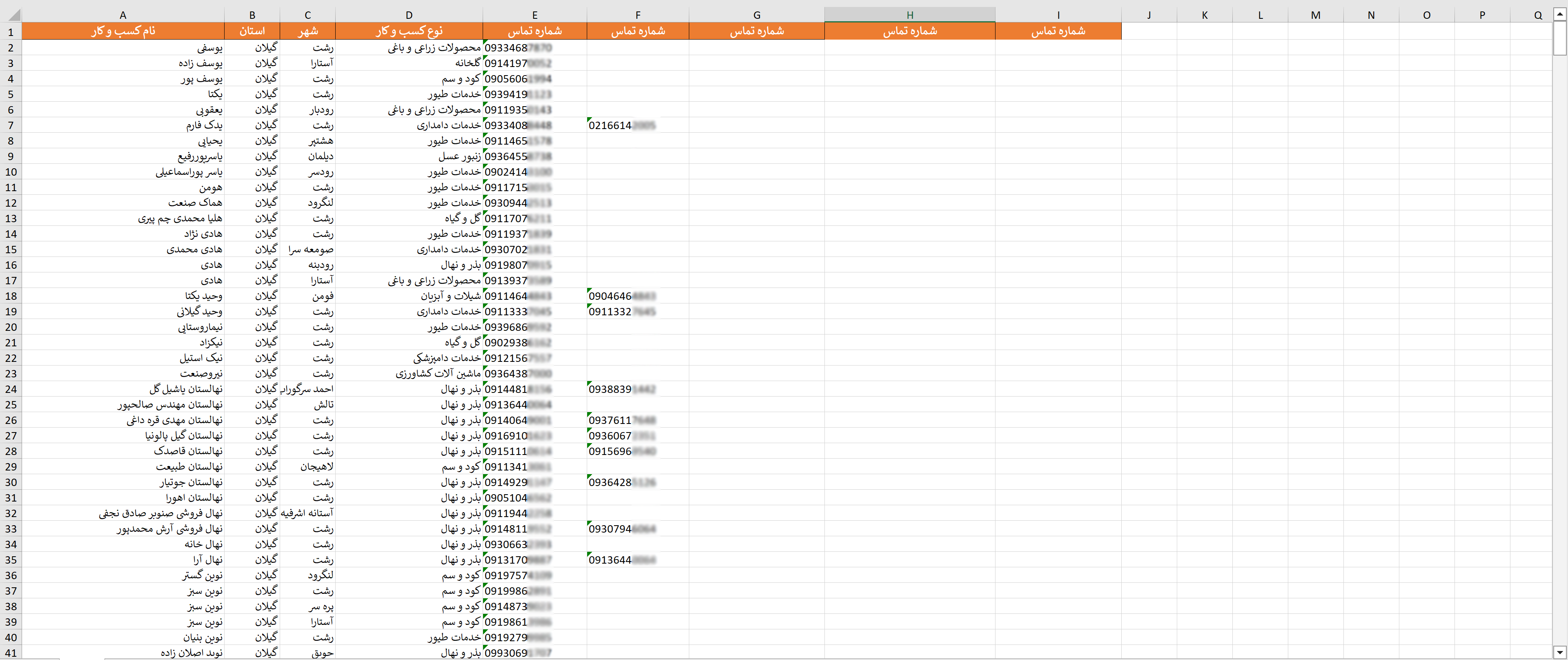This screenshot has width=1568, height=660.
Task: Select the phone cell starting with 0933468
Action: tap(535, 47)
